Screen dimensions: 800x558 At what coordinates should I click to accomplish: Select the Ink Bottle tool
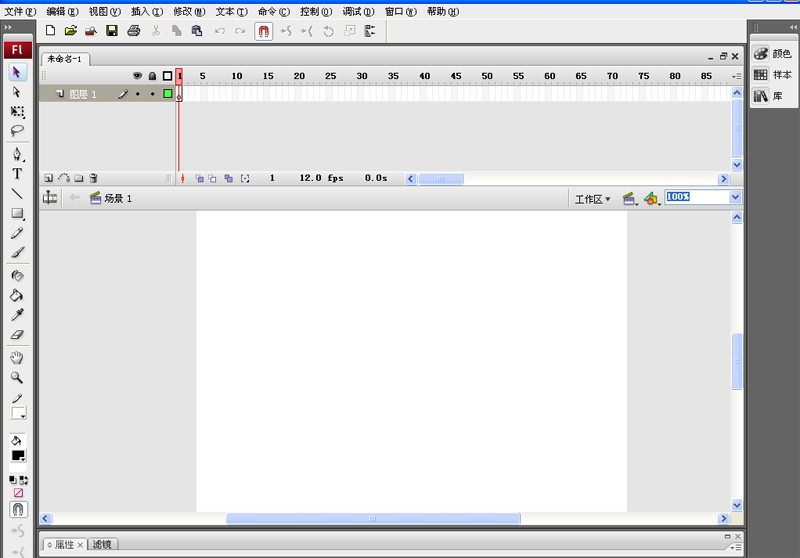tap(17, 276)
